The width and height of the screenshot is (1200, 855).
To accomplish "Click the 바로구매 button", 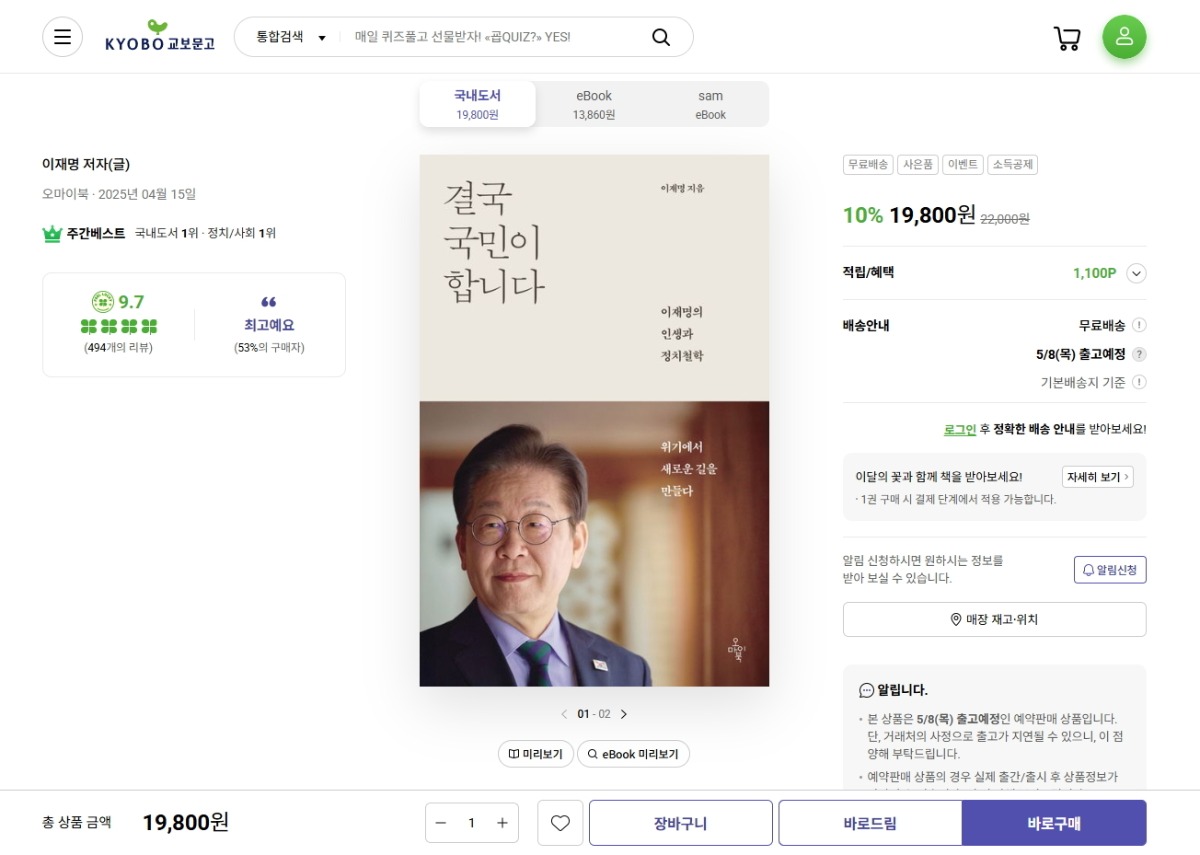I will point(1053,823).
